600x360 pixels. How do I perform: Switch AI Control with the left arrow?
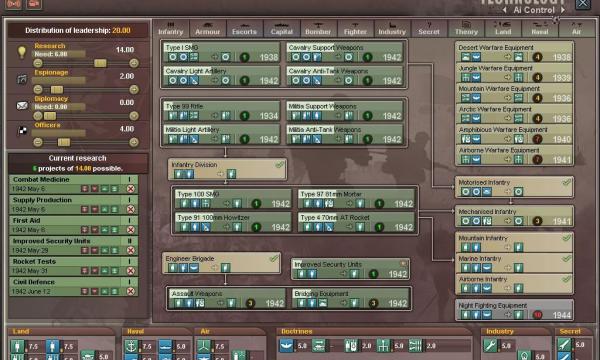click(505, 10)
